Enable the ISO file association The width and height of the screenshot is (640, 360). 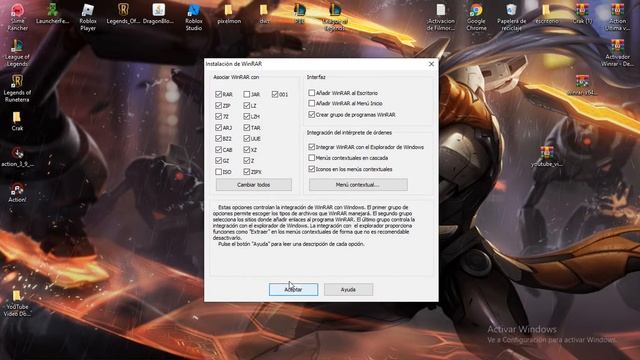coord(218,172)
